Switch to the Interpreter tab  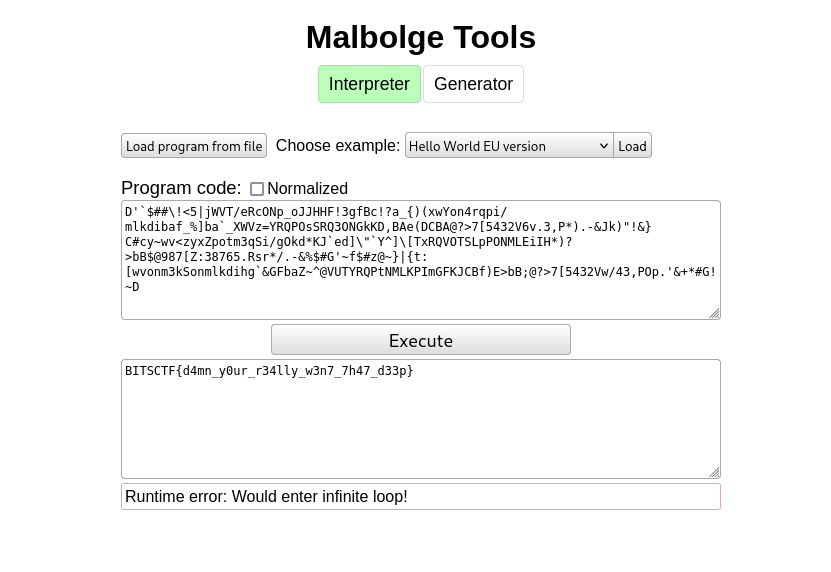[369, 84]
